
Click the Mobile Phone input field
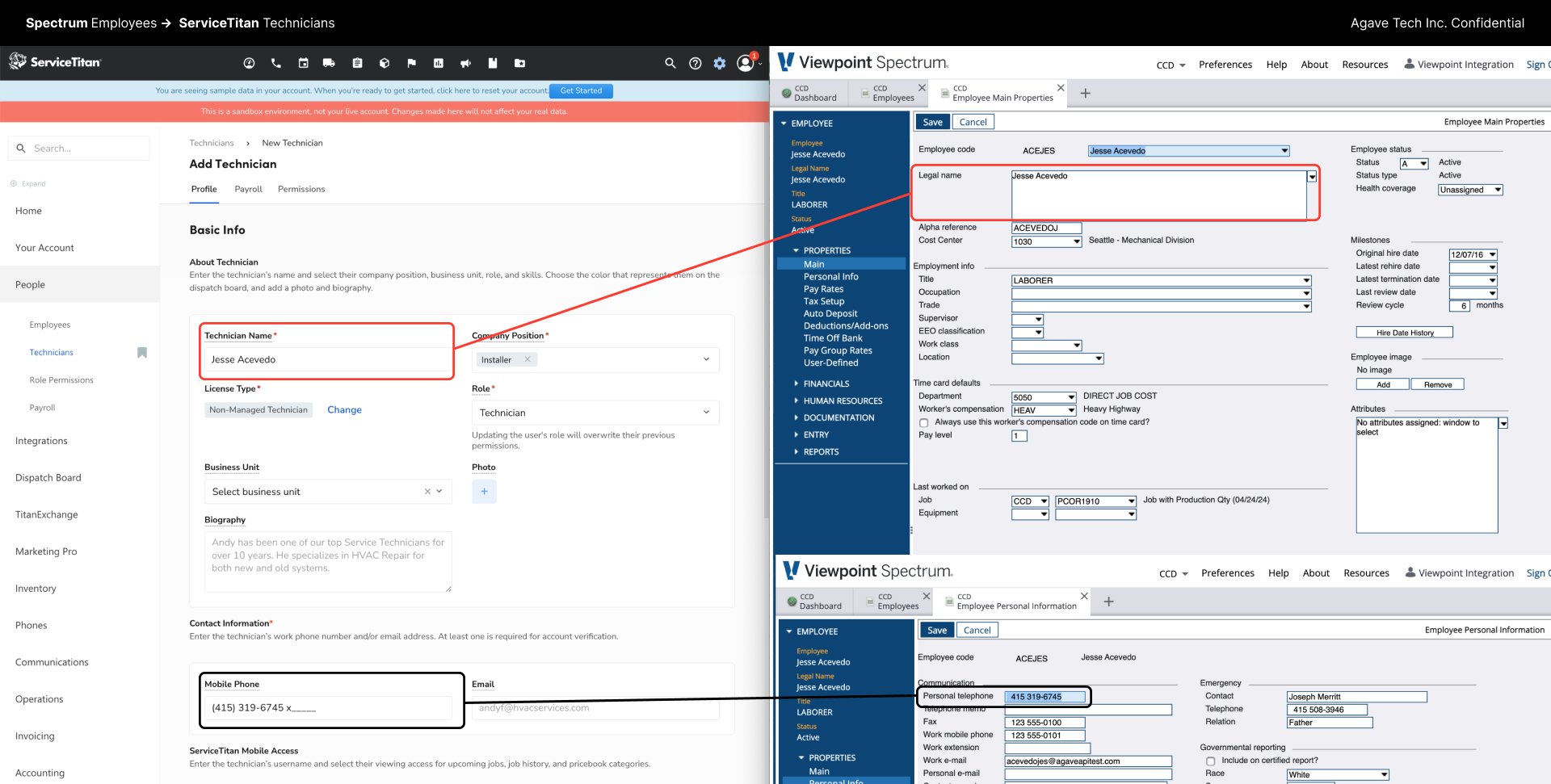click(x=327, y=708)
